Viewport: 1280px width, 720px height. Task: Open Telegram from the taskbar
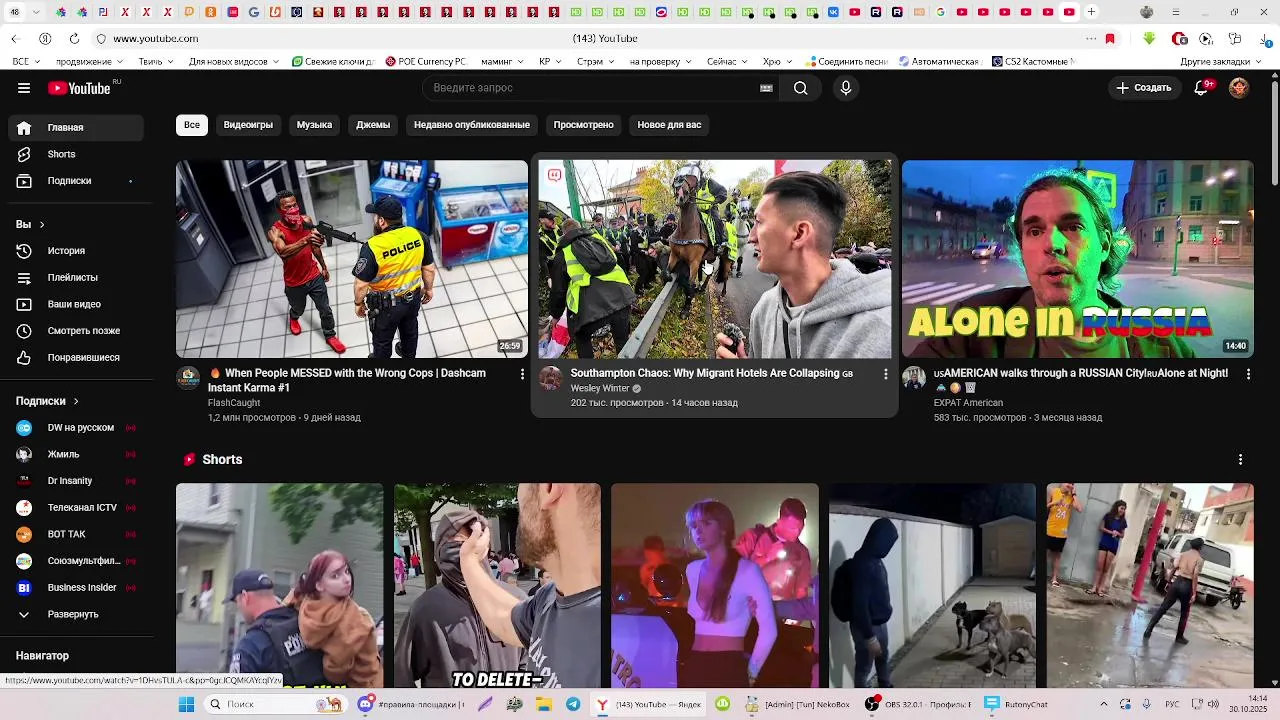tap(573, 705)
